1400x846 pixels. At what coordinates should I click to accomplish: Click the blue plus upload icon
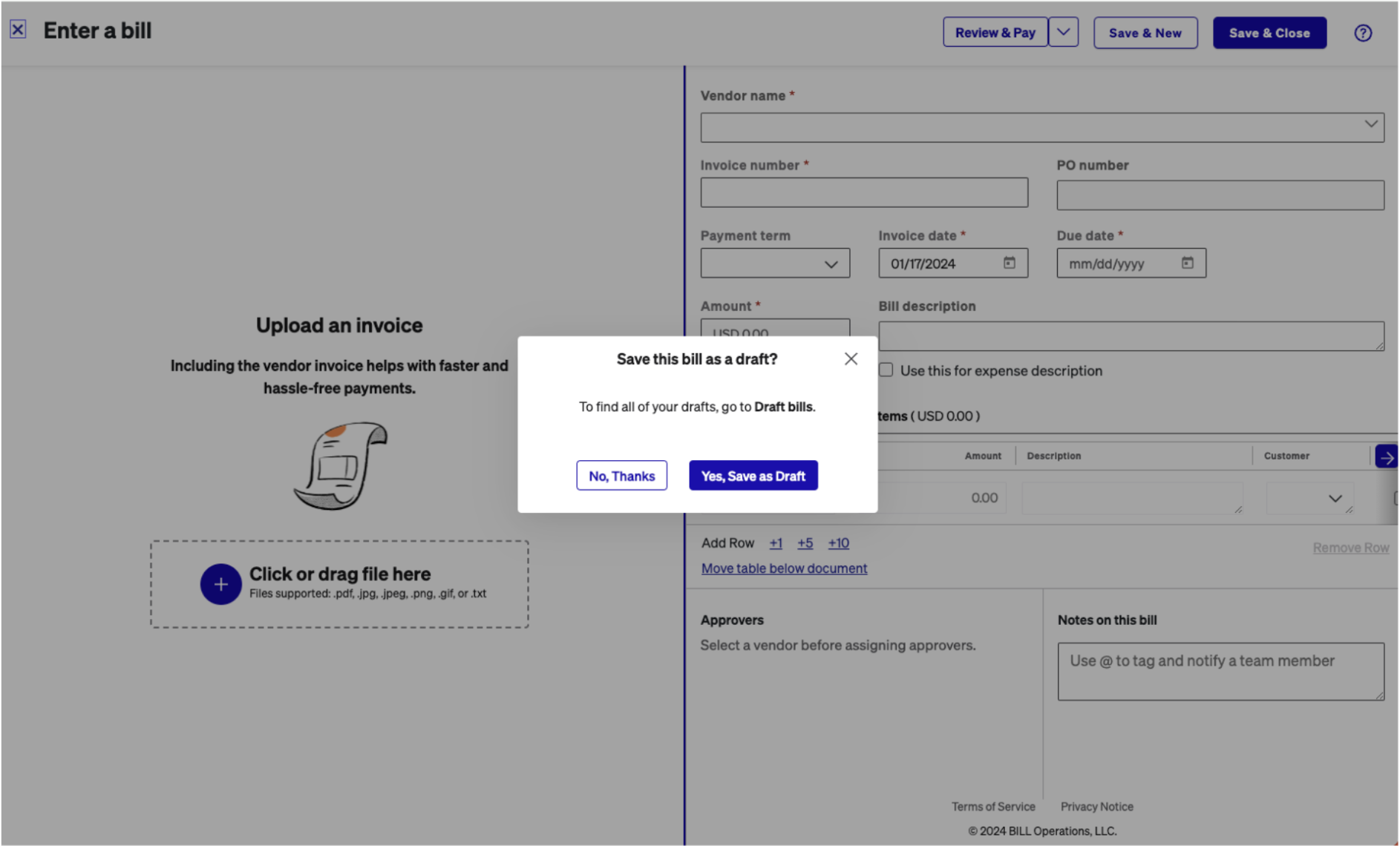[220, 584]
